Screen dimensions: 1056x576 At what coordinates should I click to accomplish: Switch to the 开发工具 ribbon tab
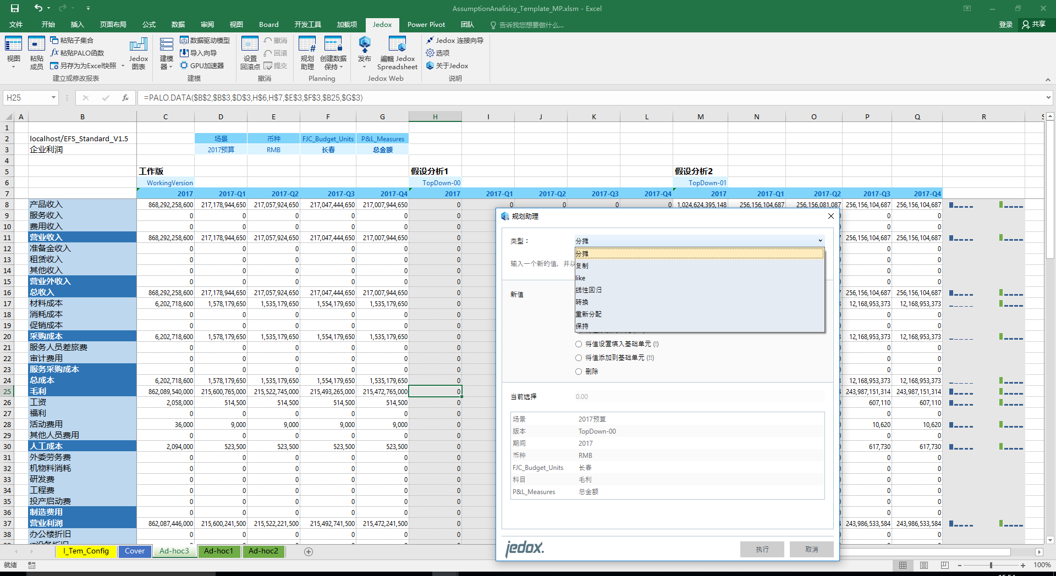[308, 24]
